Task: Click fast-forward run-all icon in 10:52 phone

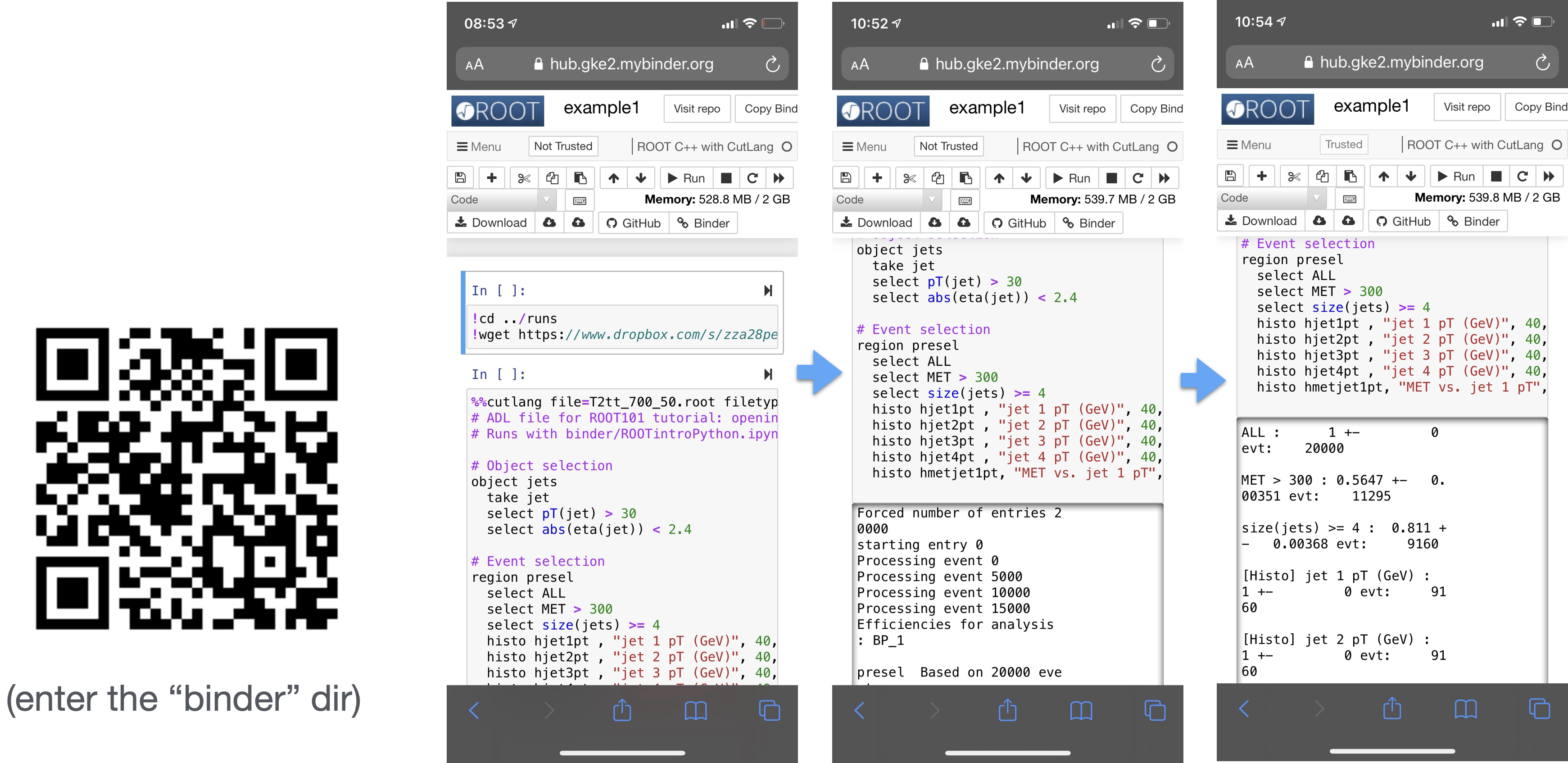Action: click(1164, 178)
